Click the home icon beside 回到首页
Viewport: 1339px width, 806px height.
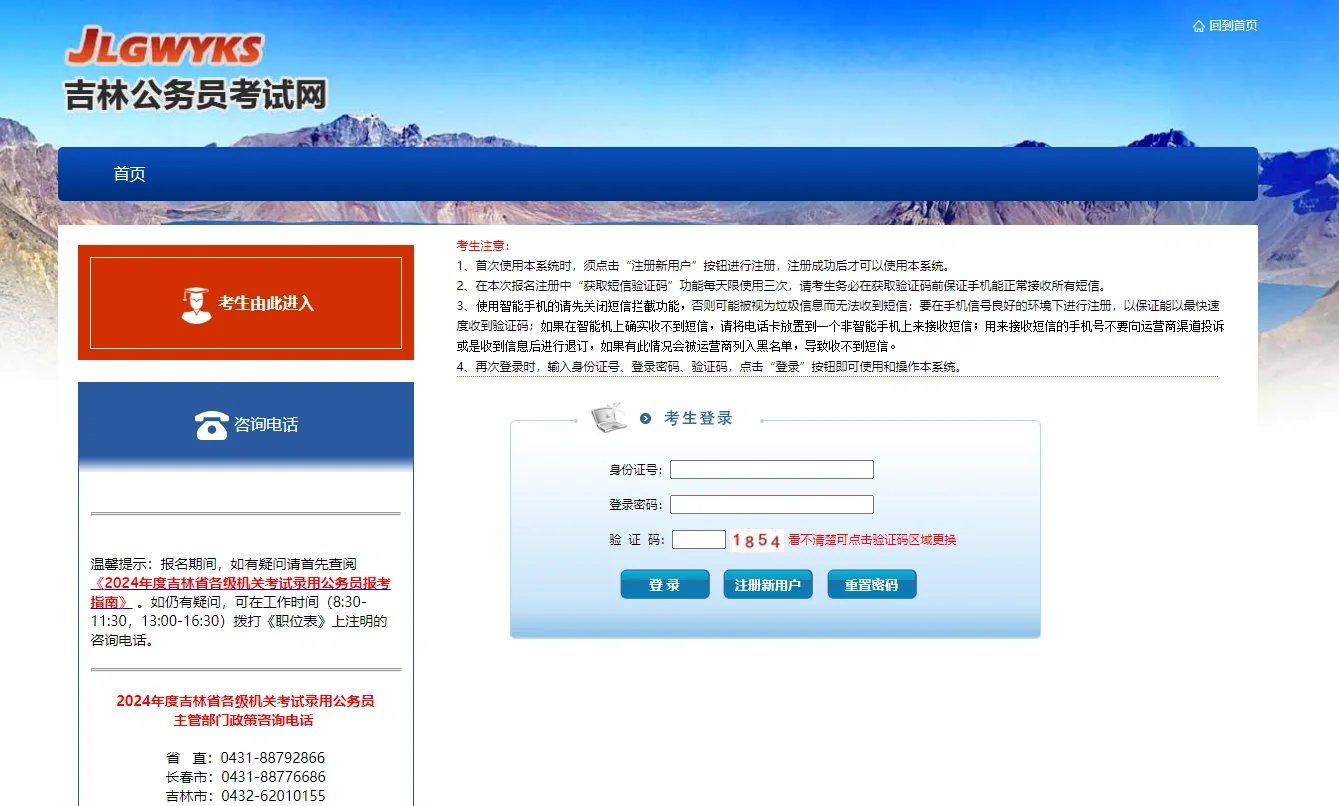click(1197, 25)
